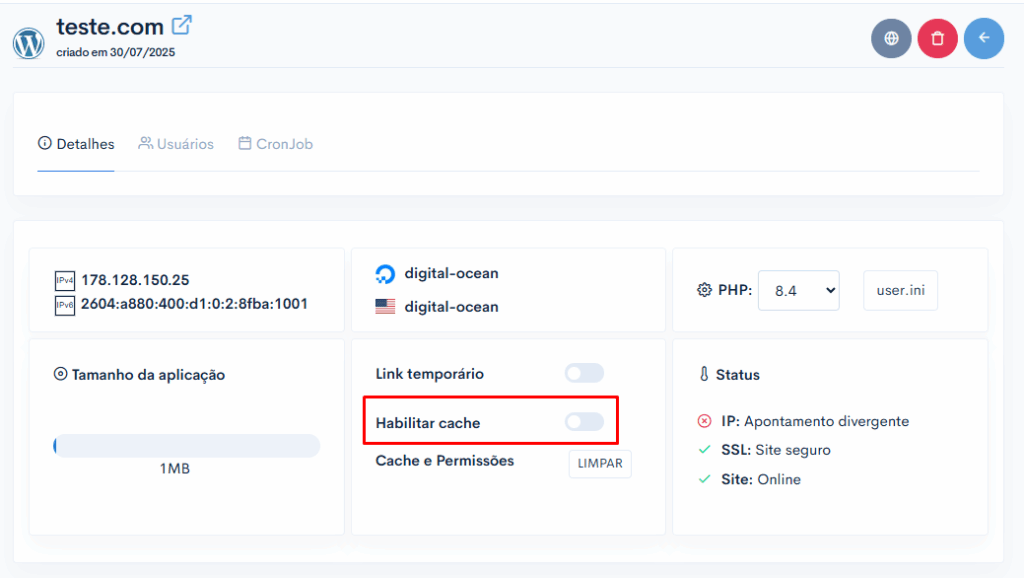Screen dimensions: 1024x578
Task: Click the PHP gear icon
Action: tap(704, 290)
